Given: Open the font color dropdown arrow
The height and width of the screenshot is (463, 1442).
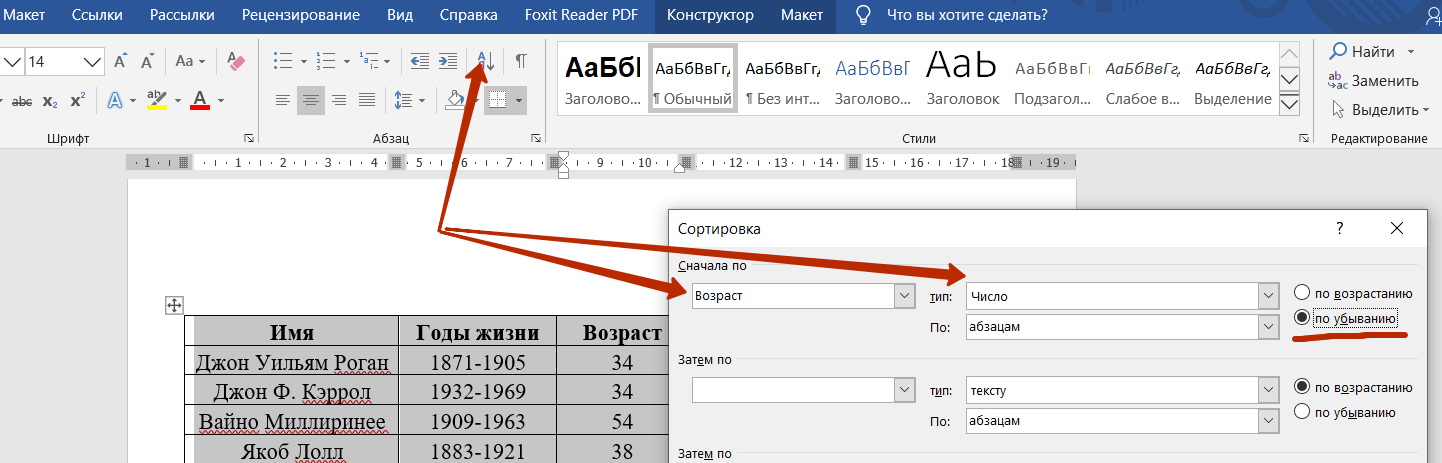Looking at the screenshot, I should tap(220, 100).
